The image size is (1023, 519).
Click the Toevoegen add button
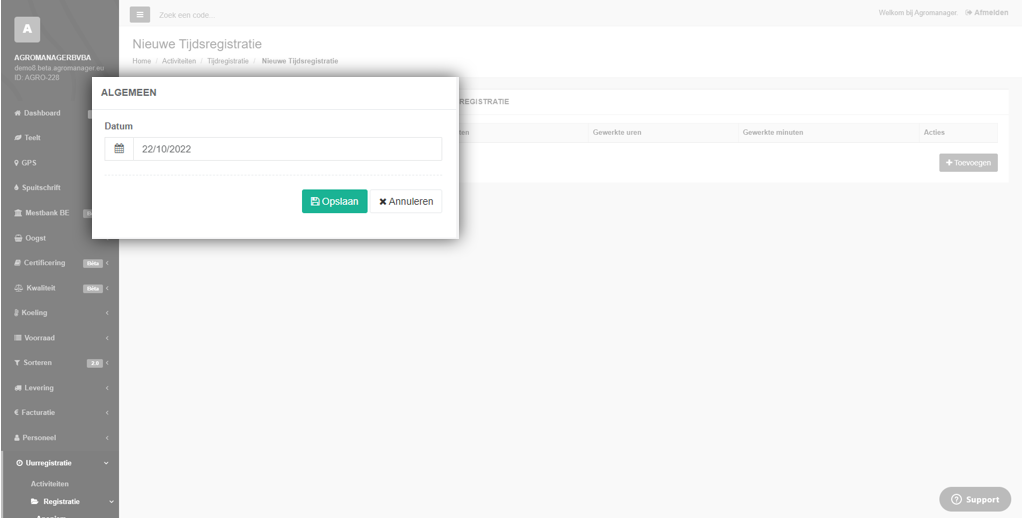point(968,163)
